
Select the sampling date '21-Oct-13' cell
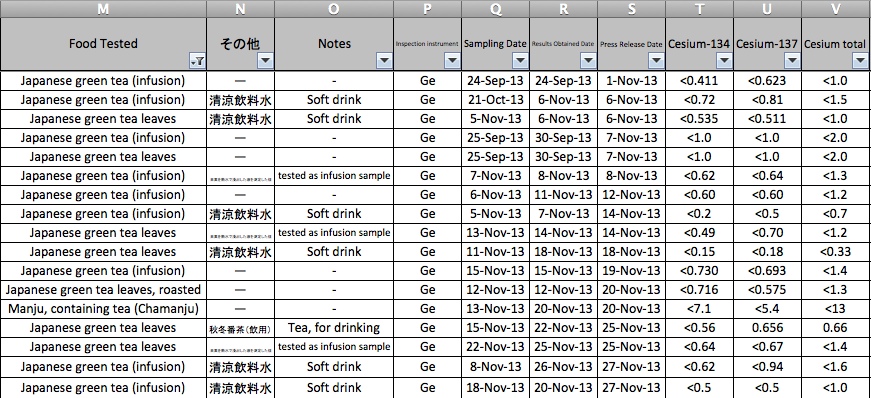pos(495,100)
